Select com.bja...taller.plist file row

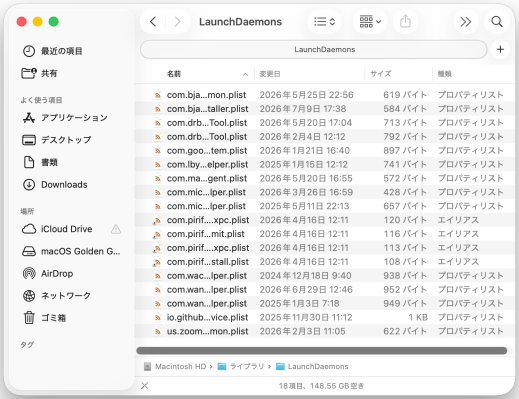click(325, 109)
